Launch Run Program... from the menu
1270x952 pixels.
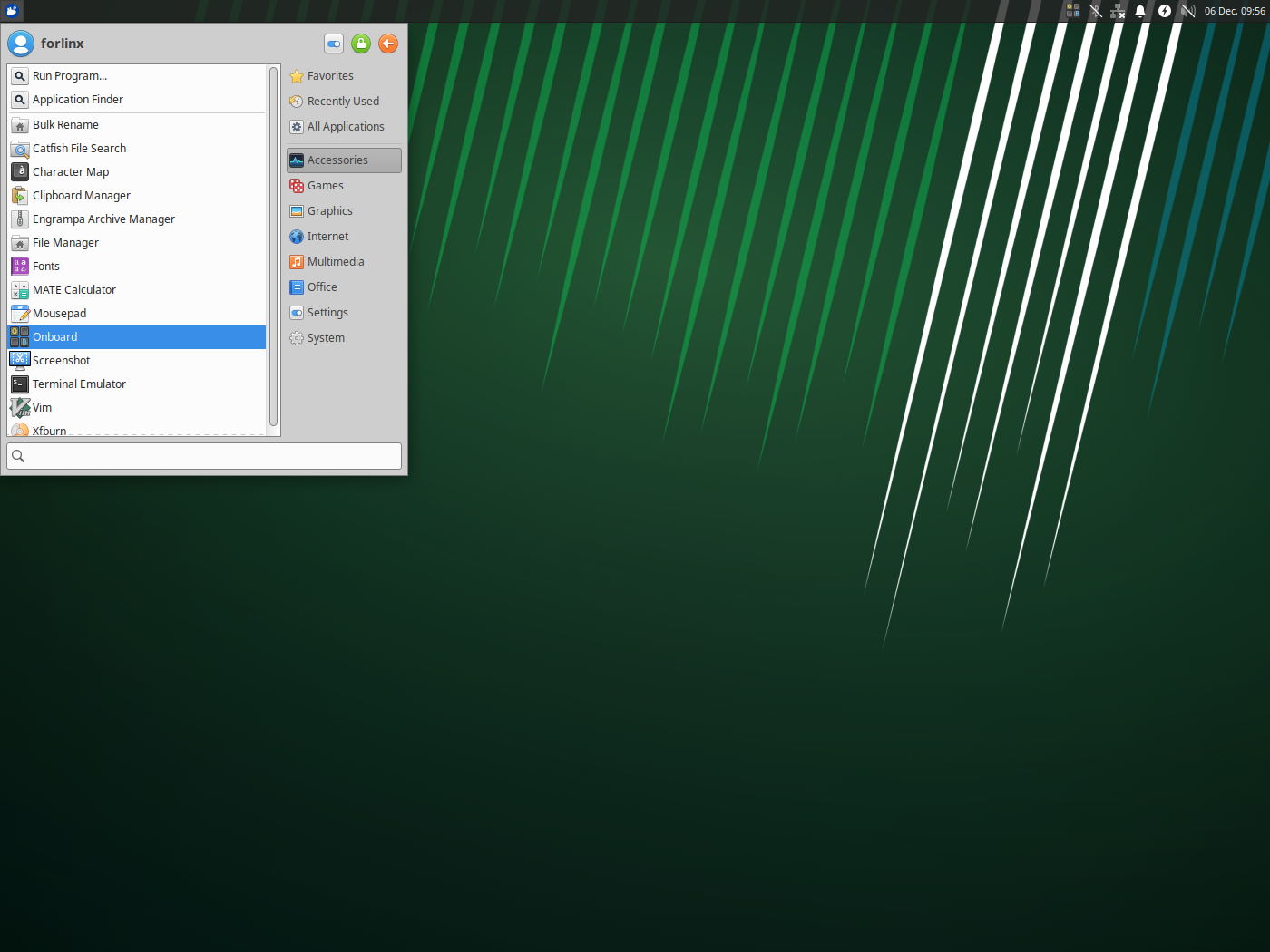pyautogui.click(x=137, y=76)
